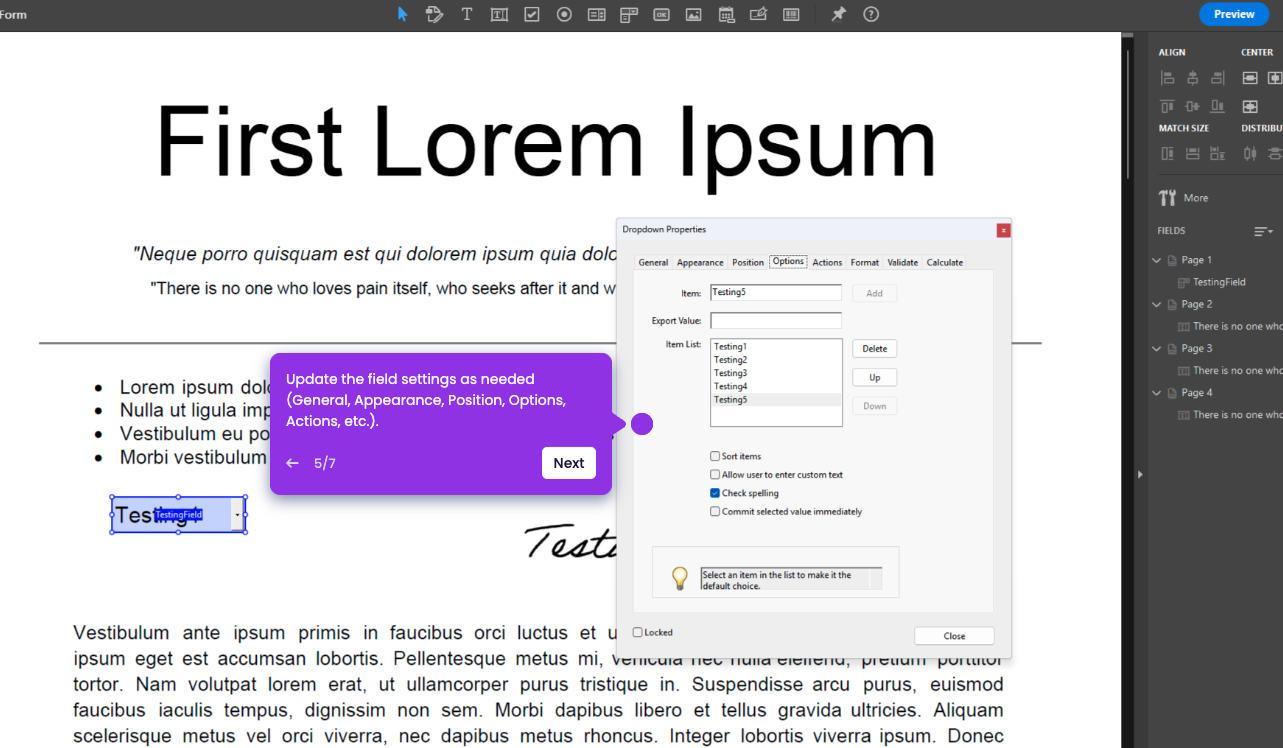Open the Position tab
This screenshot has height=748, width=1283.
pos(748,263)
